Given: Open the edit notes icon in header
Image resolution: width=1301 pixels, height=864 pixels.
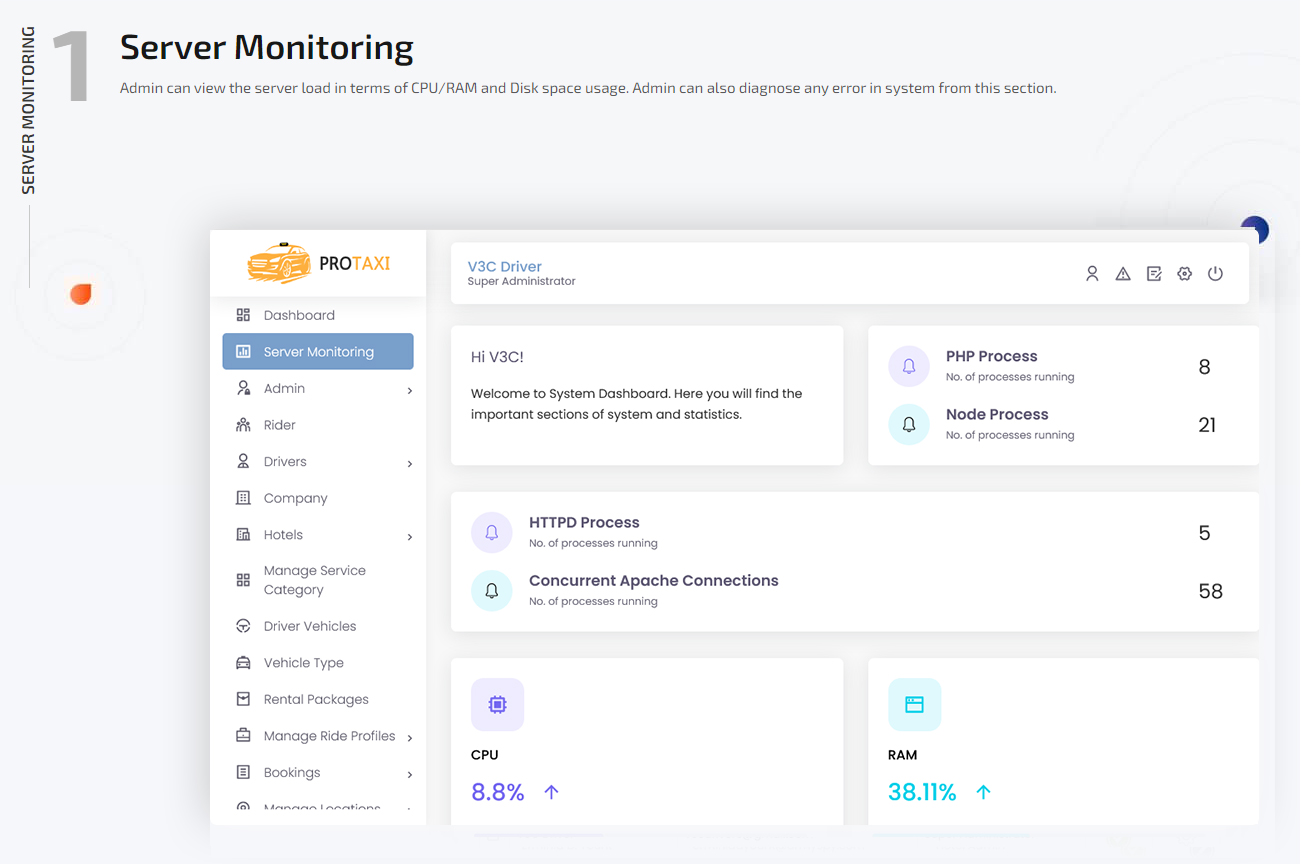Looking at the screenshot, I should pos(1154,273).
